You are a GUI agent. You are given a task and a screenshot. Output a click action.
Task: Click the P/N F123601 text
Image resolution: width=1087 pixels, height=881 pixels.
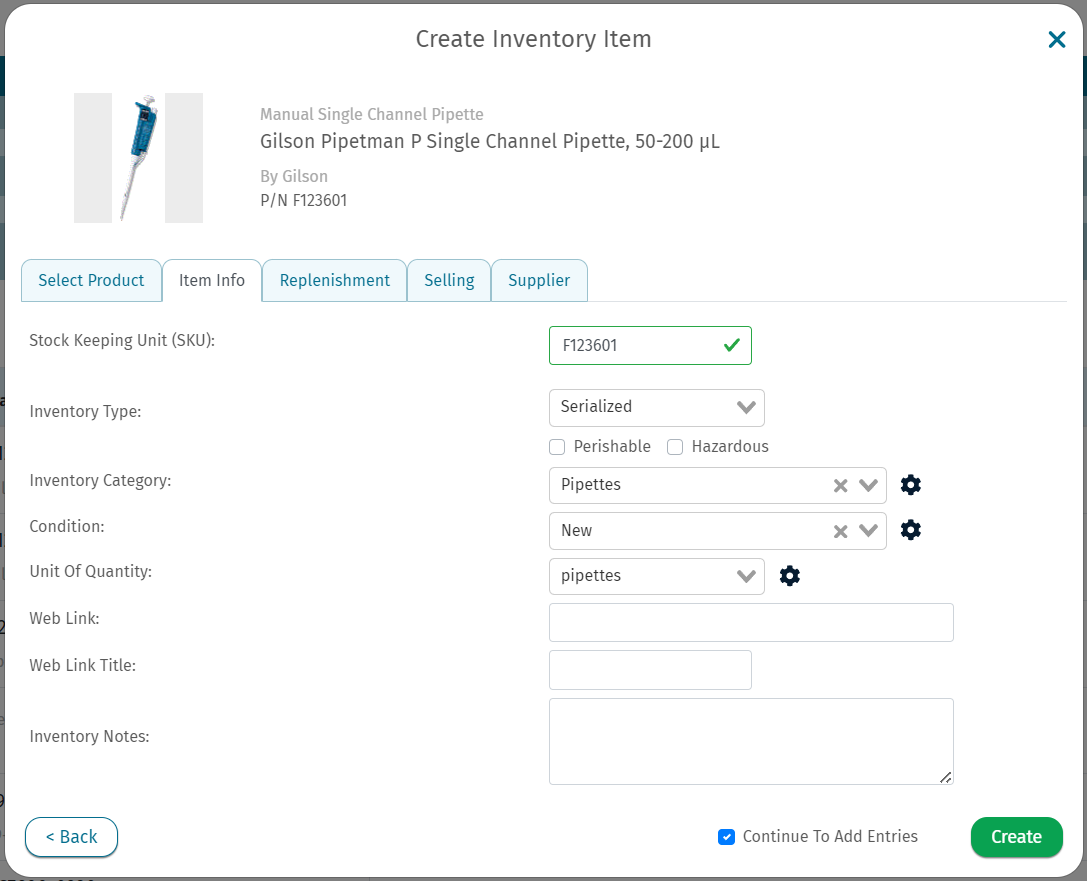[x=304, y=200]
